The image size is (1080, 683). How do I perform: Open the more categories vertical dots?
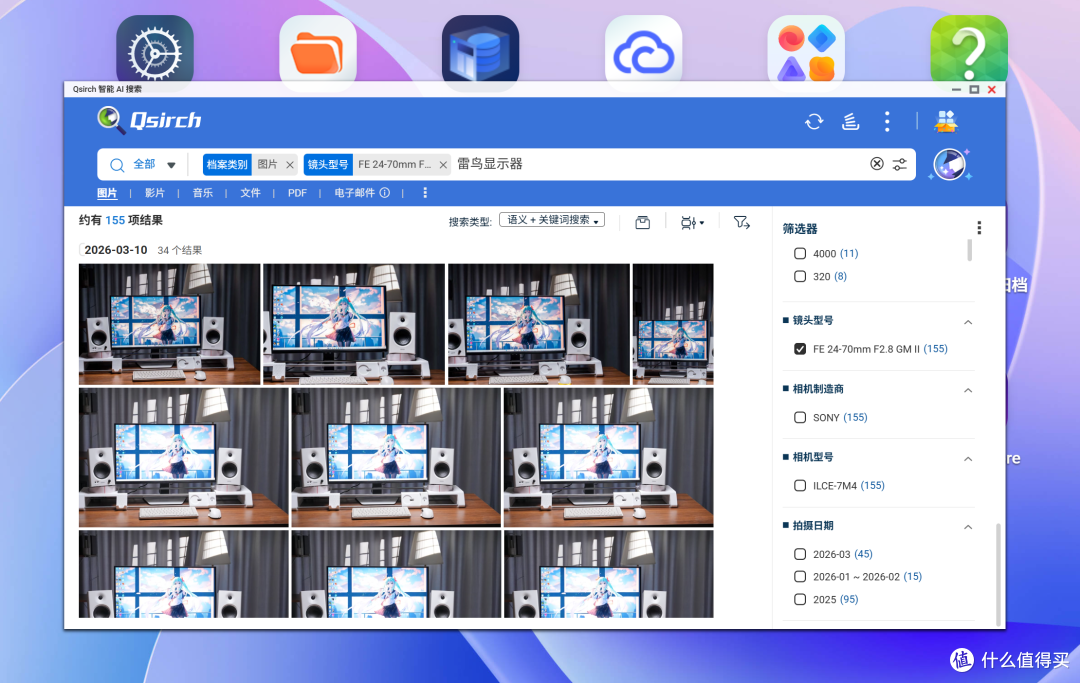tap(425, 193)
